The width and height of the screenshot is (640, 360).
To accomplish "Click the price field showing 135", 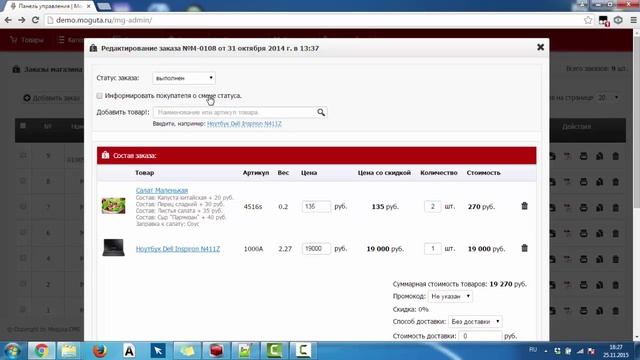I will (x=316, y=207).
